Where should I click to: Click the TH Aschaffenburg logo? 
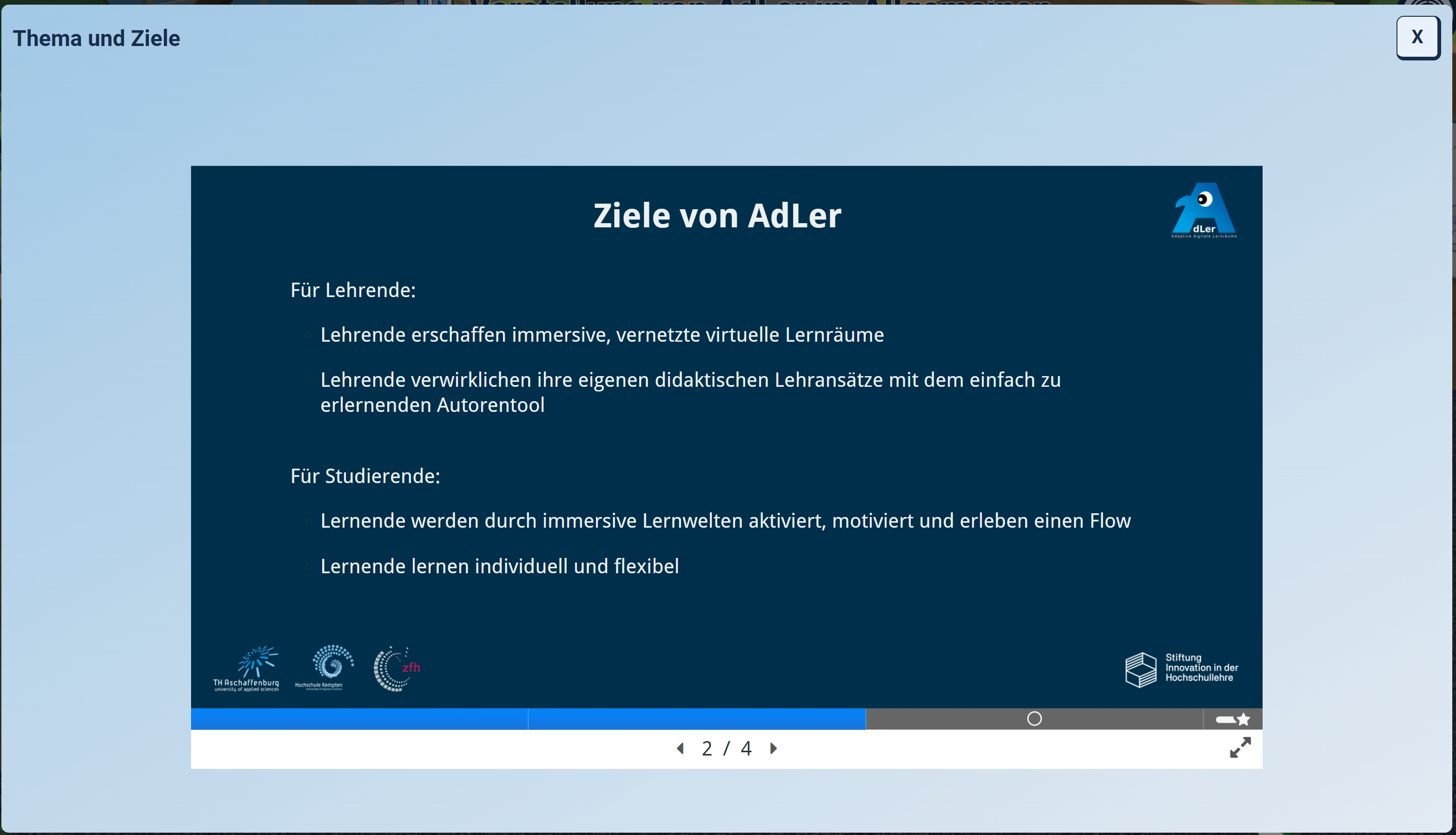click(246, 669)
